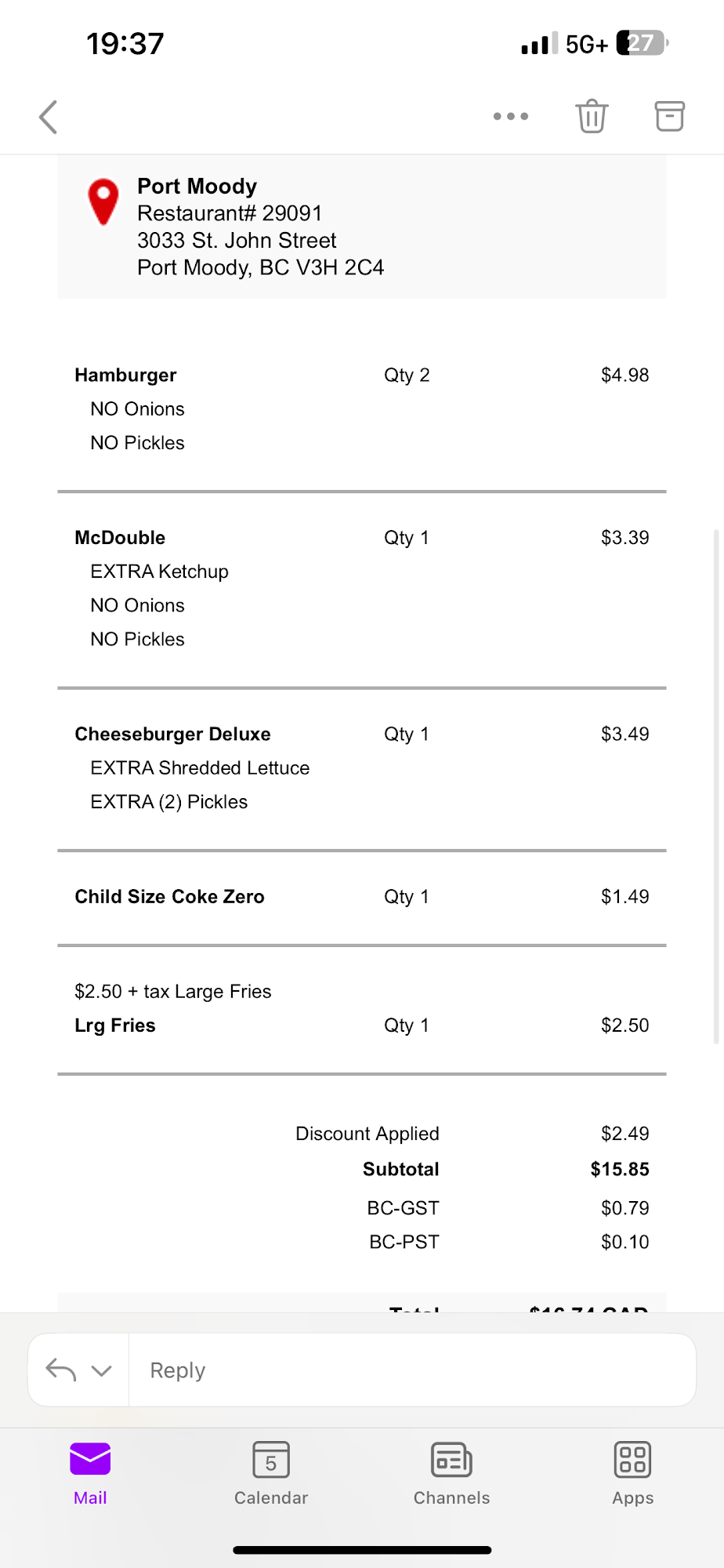Screen dimensions: 724x1568
Task: Tap the battery indicator in status bar
Action: point(642,43)
